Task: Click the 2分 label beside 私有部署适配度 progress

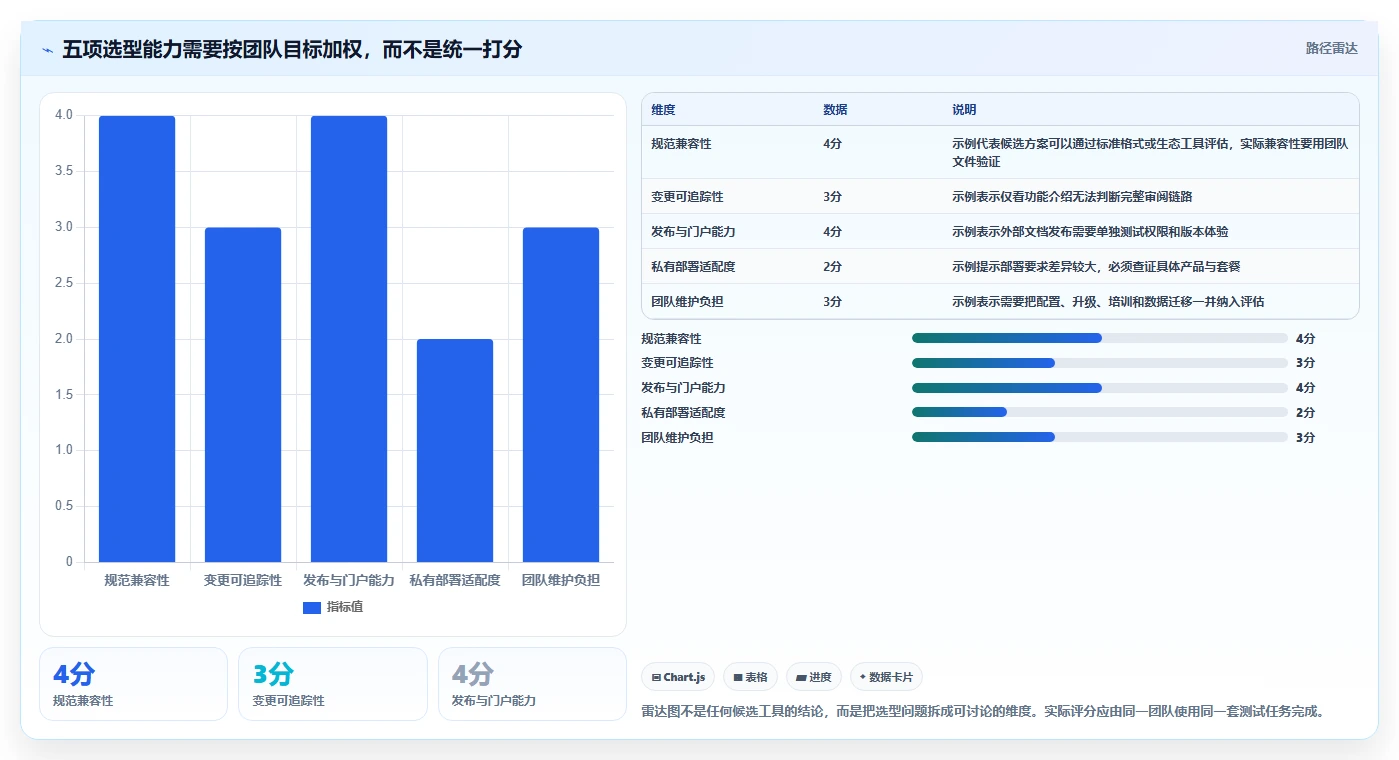Action: pos(1305,413)
